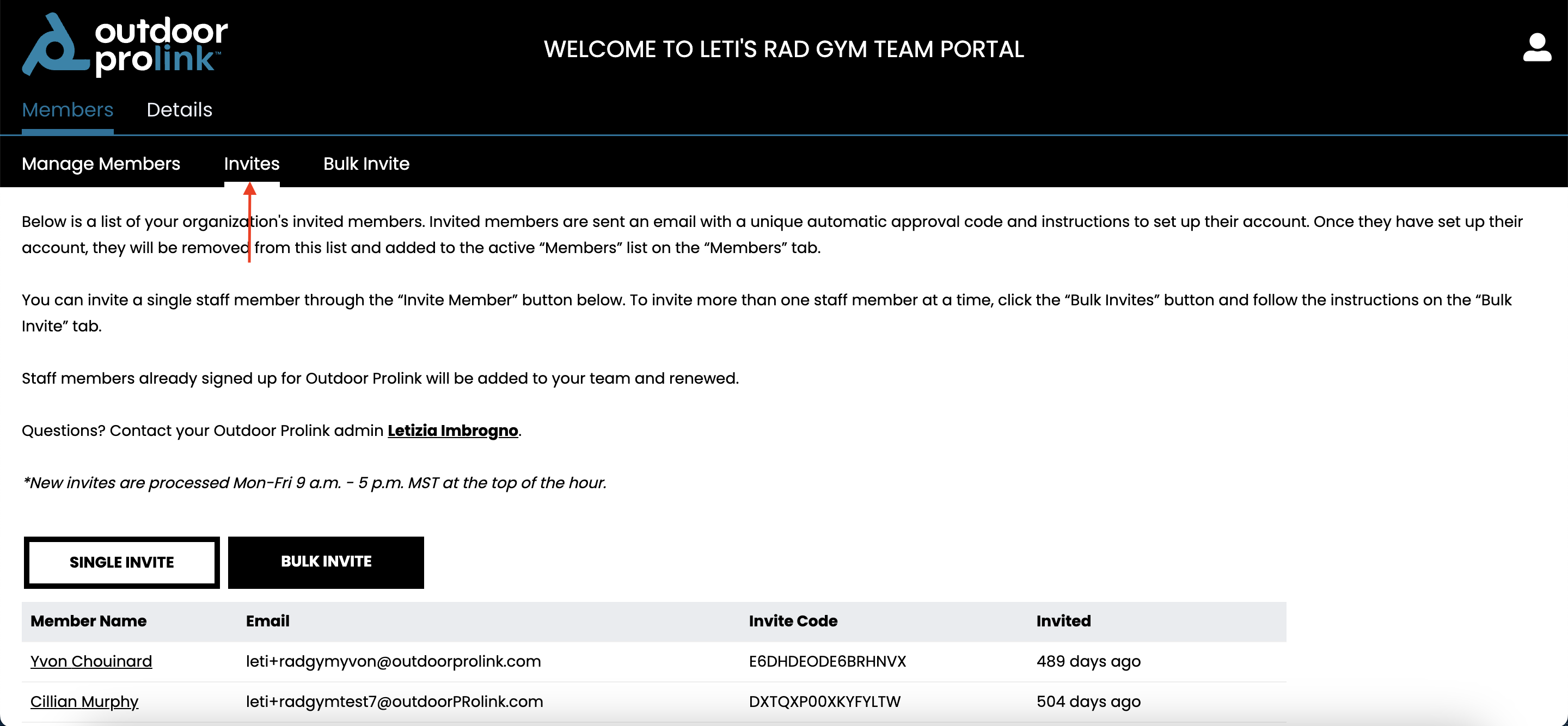
Task: Open the Manage Members section
Action: (100, 163)
